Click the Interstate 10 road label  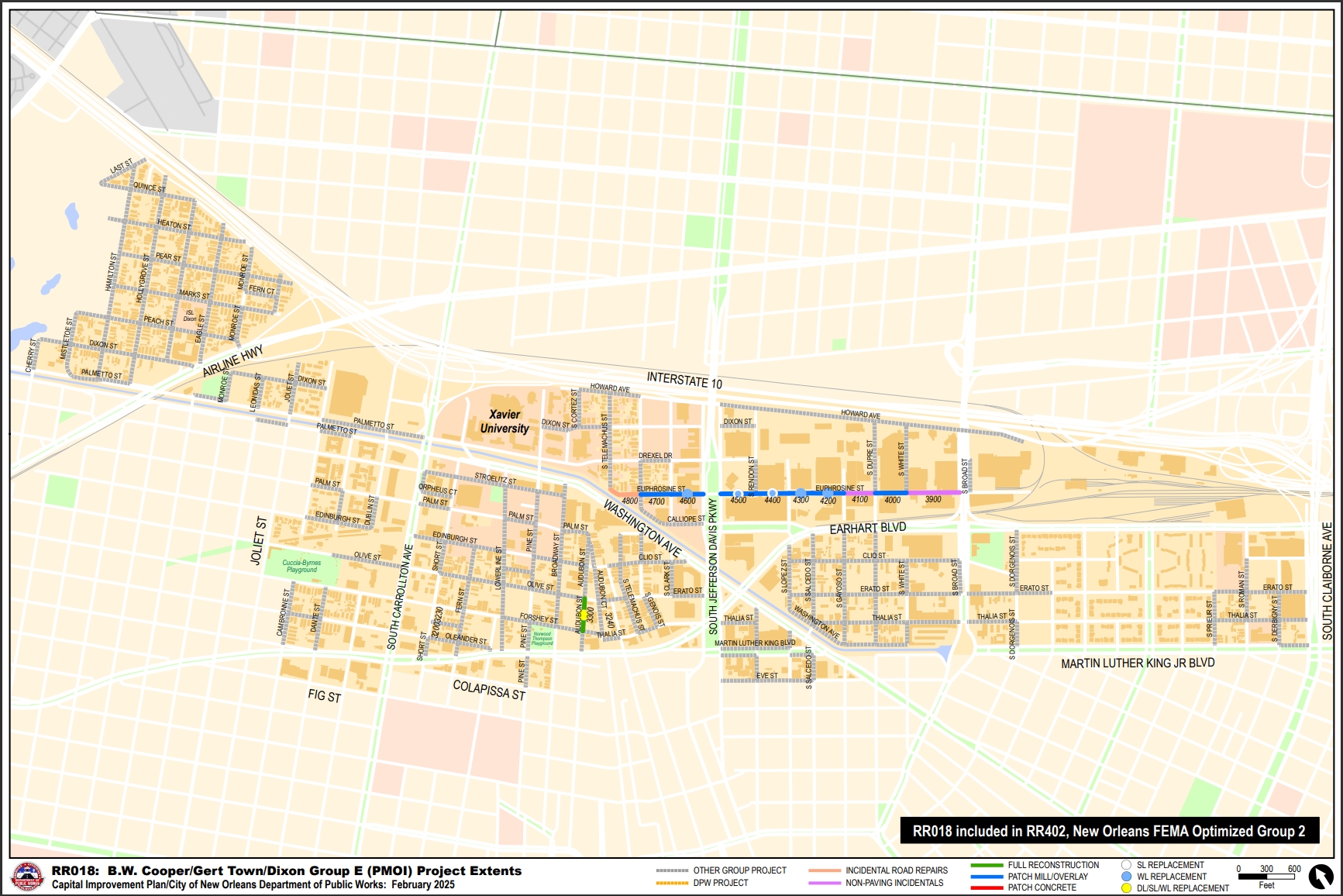pos(684,380)
